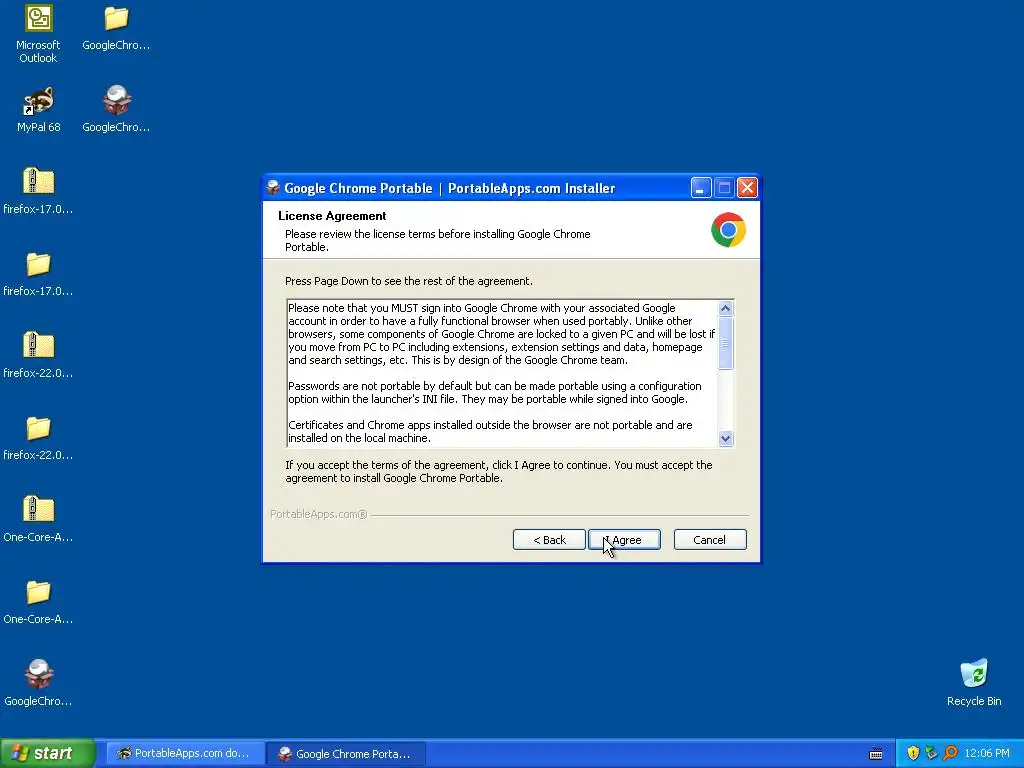Select the Microsoft Outlook desktop icon
This screenshot has height=768, width=1024.
tap(38, 34)
